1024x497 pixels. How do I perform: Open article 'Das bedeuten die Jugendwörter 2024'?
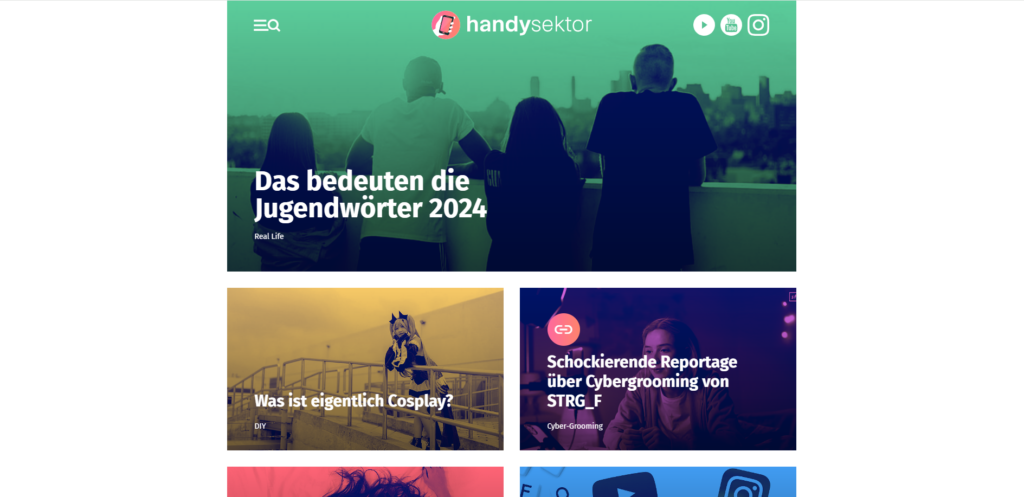pyautogui.click(x=370, y=195)
